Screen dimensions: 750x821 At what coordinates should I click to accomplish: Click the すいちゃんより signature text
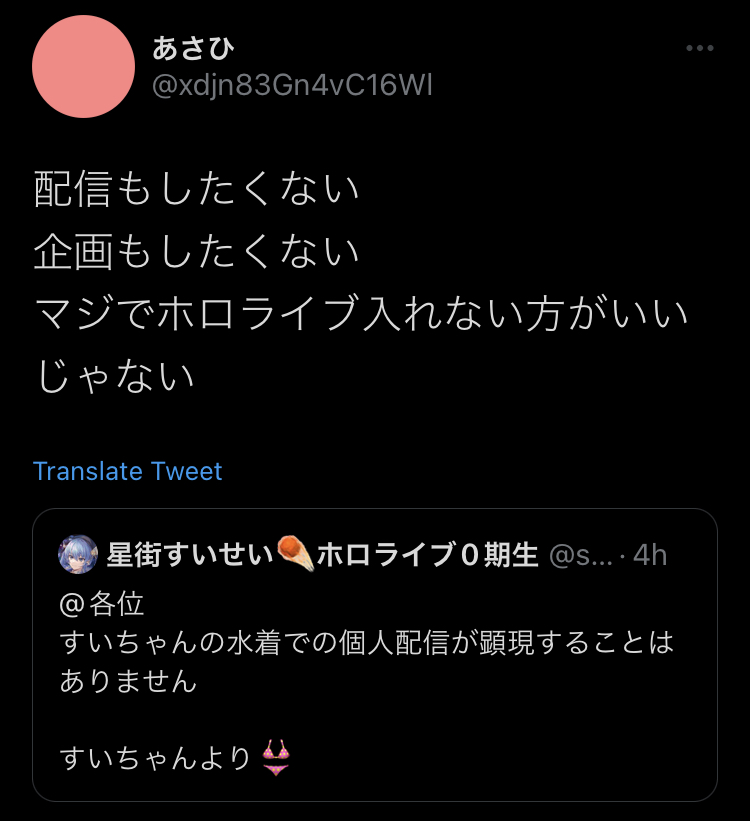pos(156,758)
